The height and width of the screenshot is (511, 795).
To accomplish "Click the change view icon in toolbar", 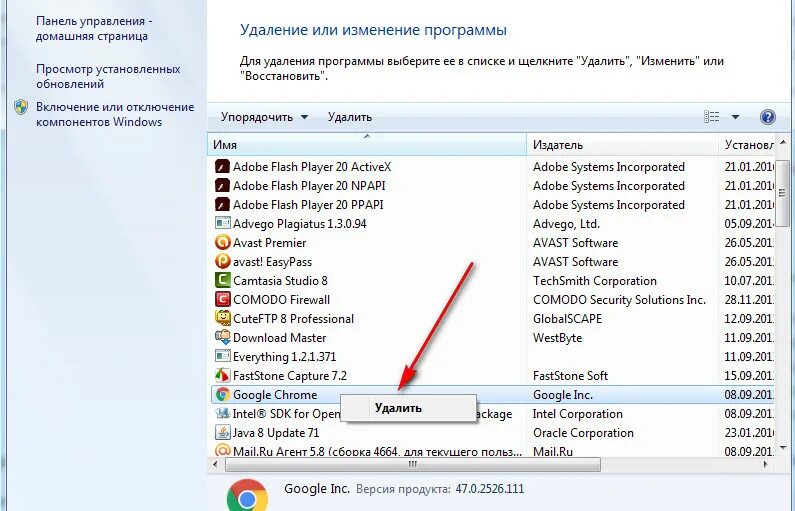I will (711, 117).
